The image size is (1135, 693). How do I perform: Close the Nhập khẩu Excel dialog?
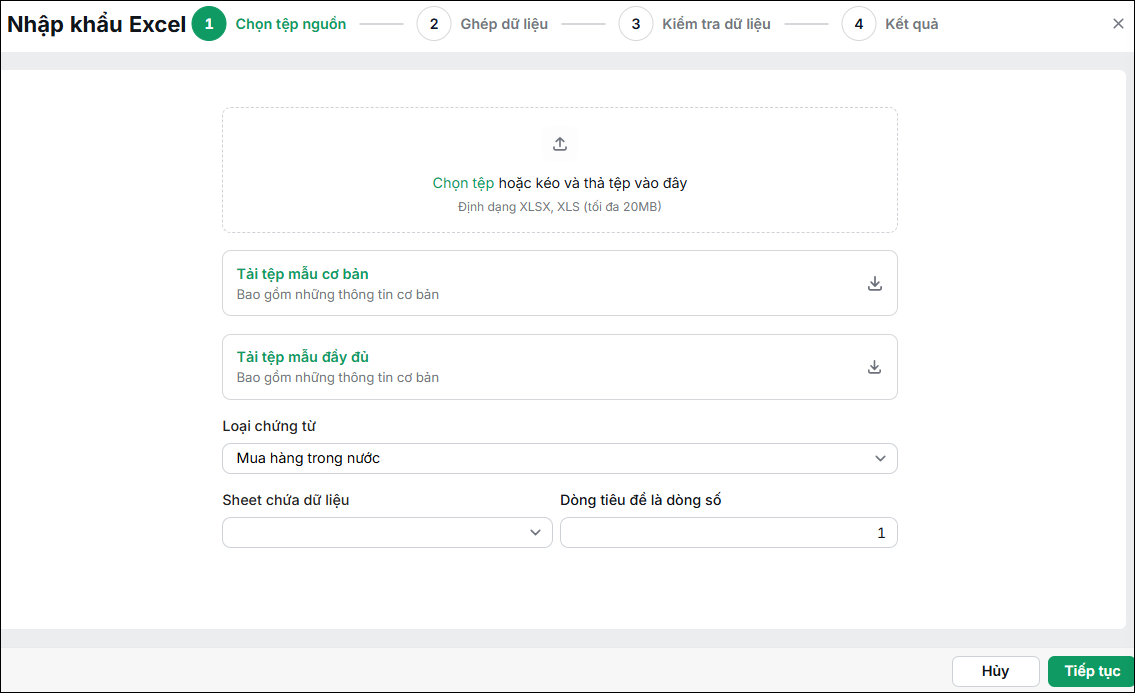pos(1118,24)
